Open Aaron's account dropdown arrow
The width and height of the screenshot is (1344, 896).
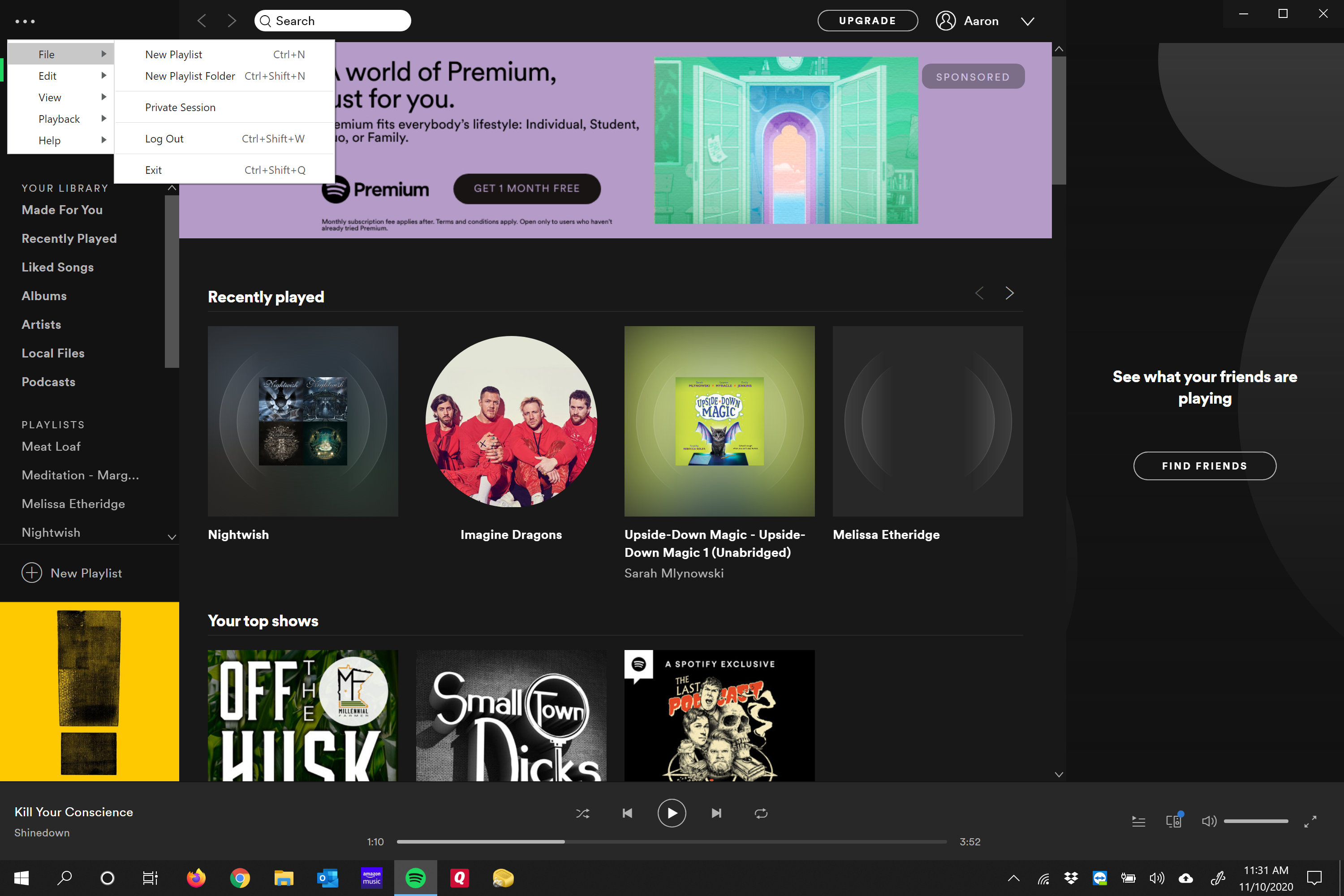(1027, 21)
